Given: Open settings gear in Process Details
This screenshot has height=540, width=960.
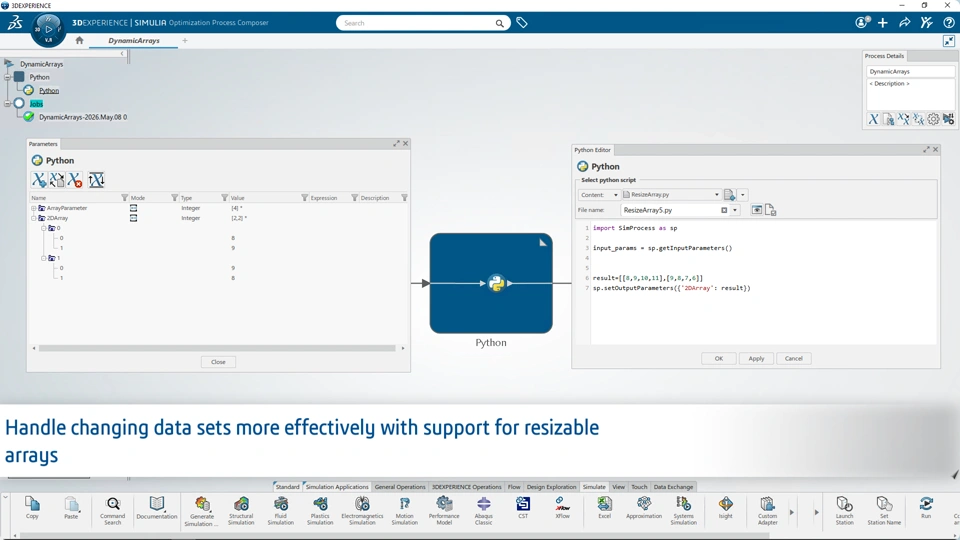Looking at the screenshot, I should [933, 119].
